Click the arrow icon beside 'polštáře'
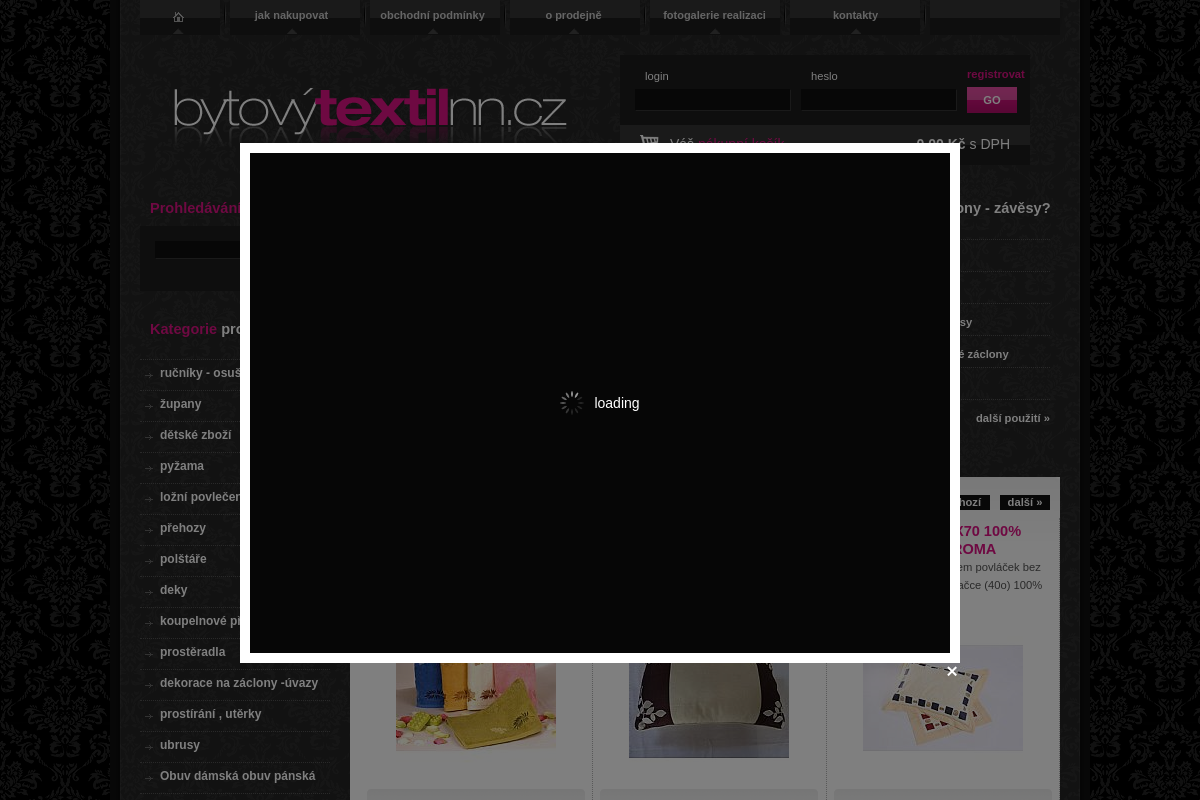 (x=149, y=561)
